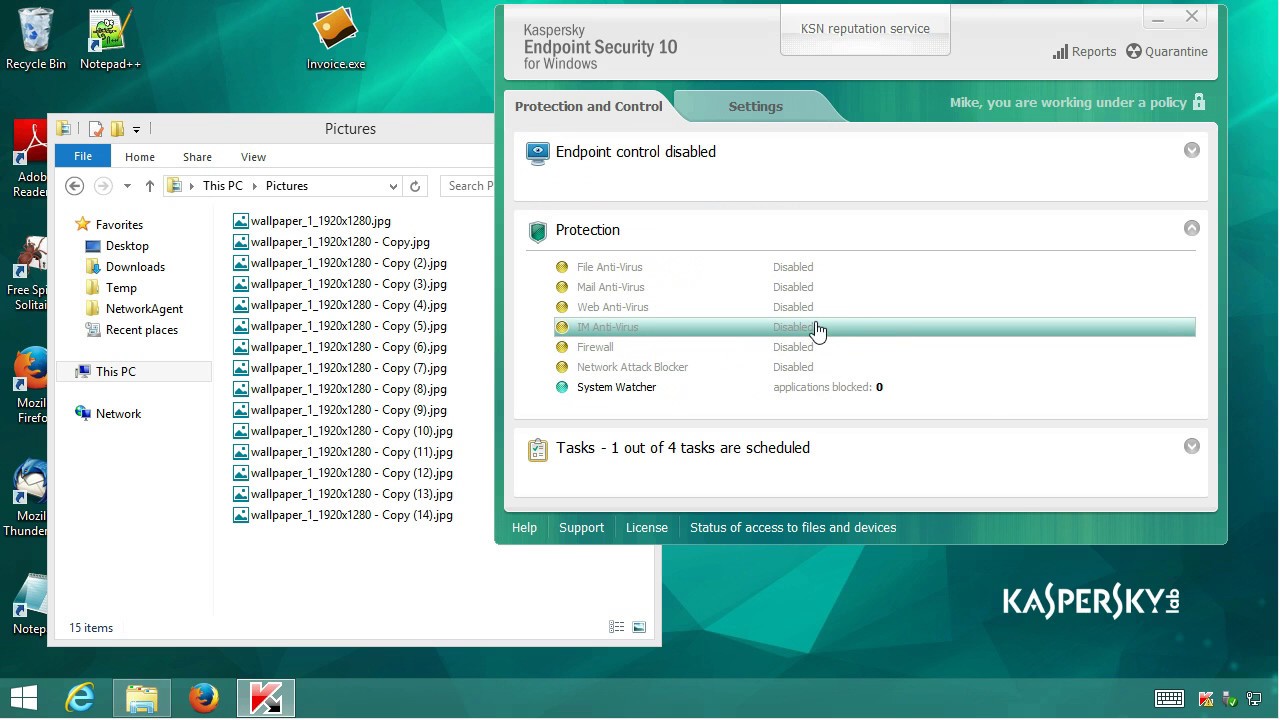Select the Recycle Bin desktop icon
This screenshot has height=720, width=1280.
(35, 40)
